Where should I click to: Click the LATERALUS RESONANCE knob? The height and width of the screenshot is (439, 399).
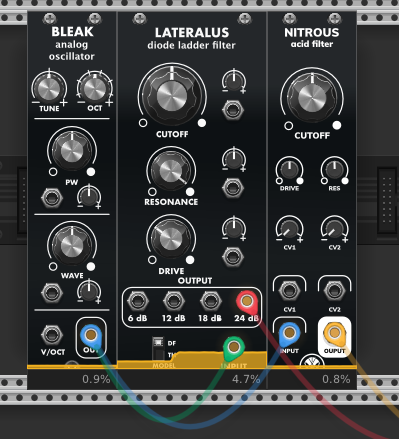click(171, 171)
